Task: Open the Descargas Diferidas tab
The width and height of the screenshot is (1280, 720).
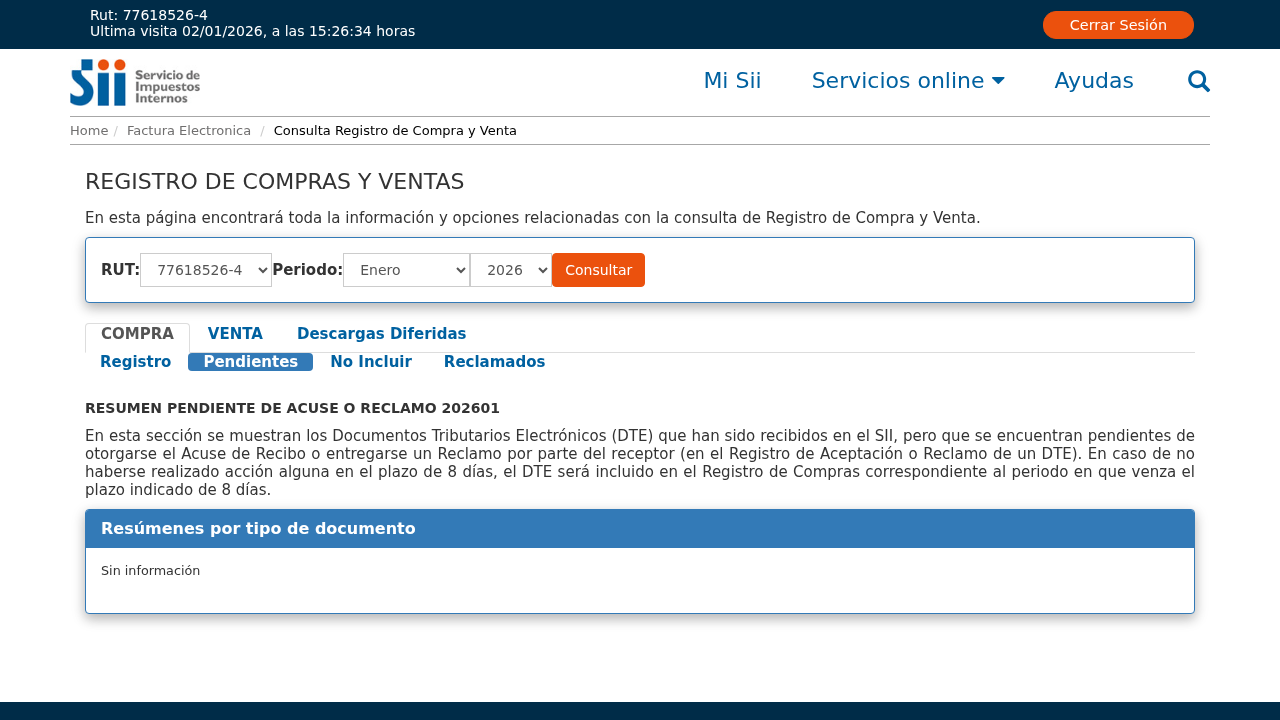Action: (381, 334)
